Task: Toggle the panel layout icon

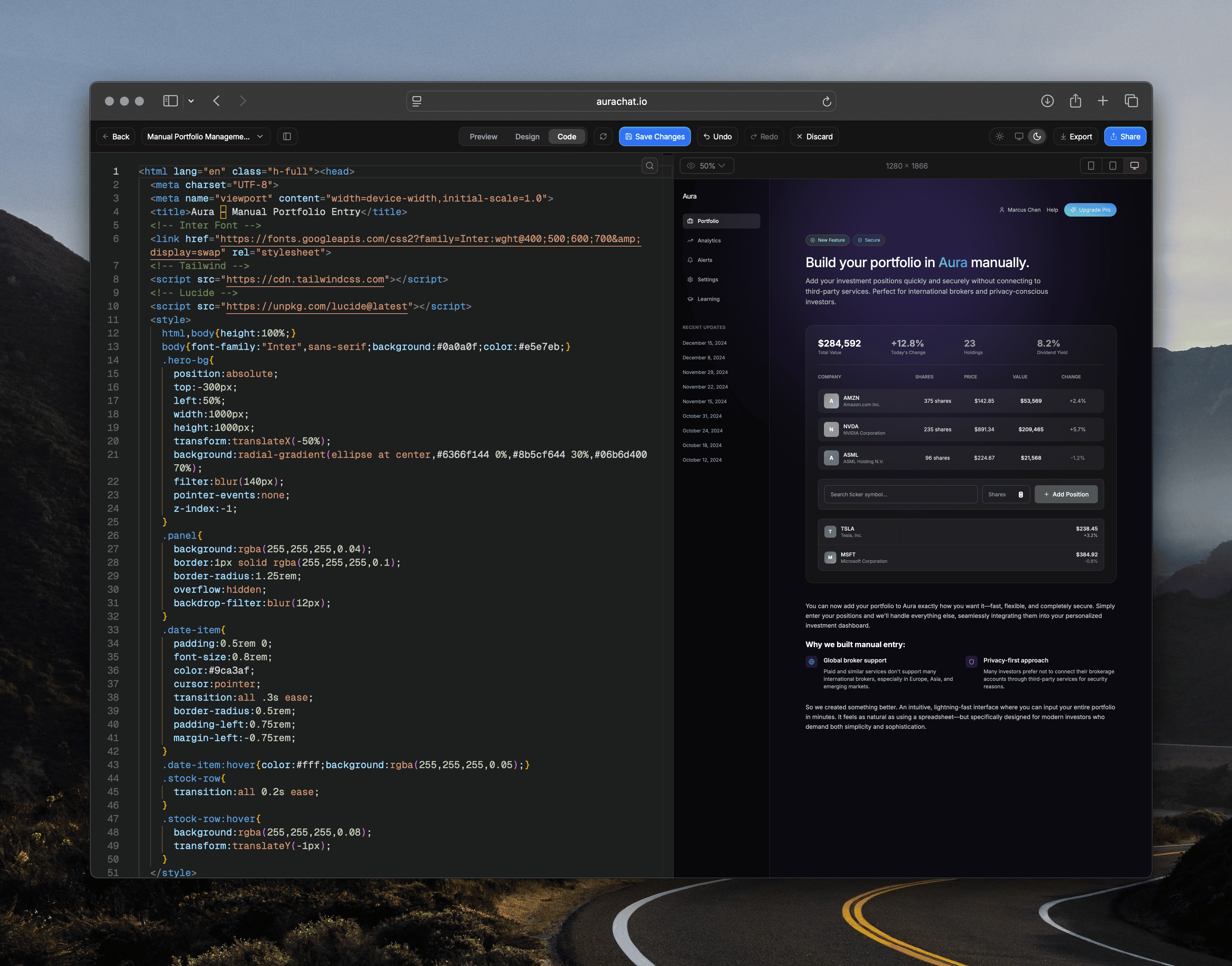Action: coord(287,136)
